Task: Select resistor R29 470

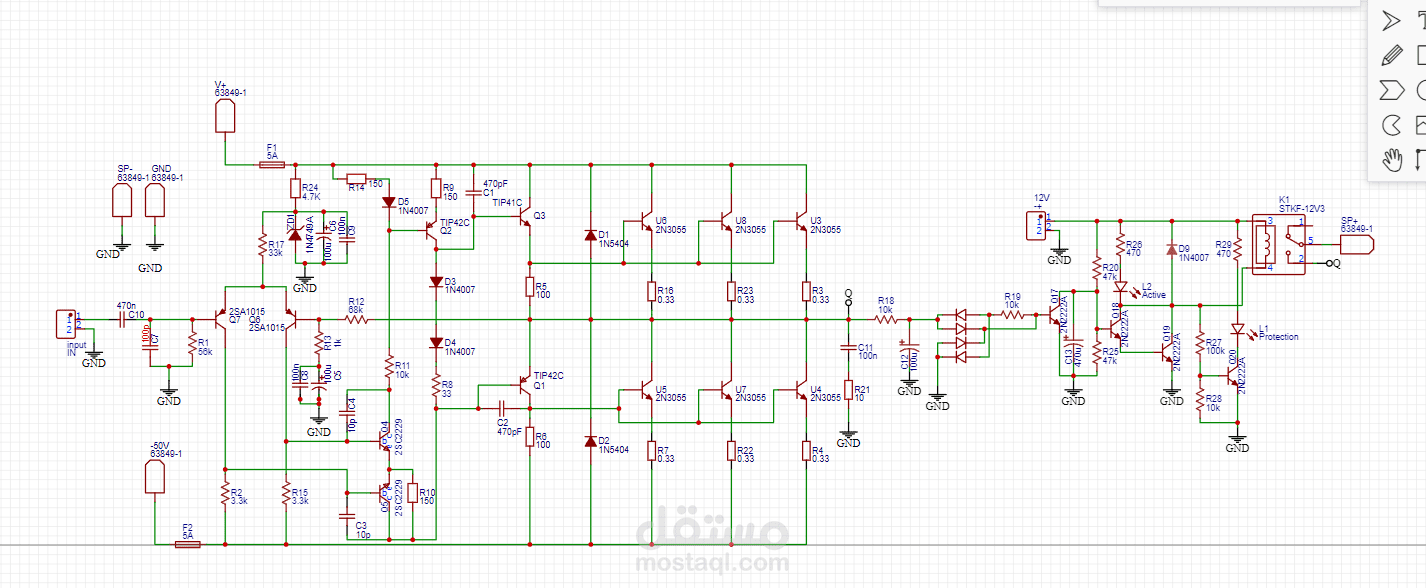Action: pos(1237,249)
